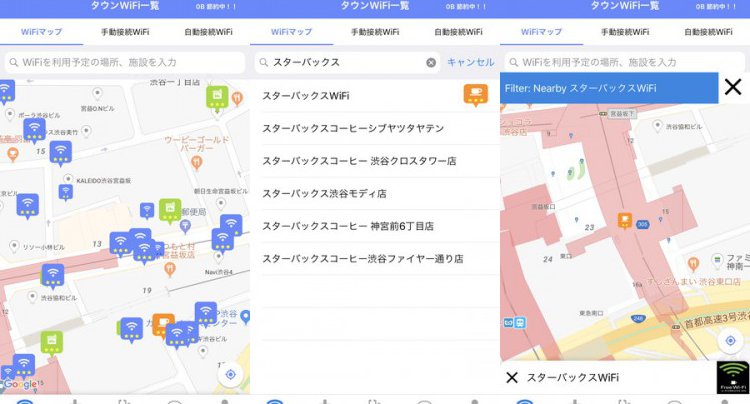Choose スターバックスコーヒー 渋谷クロスタワー店 result
The width and height of the screenshot is (750, 404).
[375, 161]
